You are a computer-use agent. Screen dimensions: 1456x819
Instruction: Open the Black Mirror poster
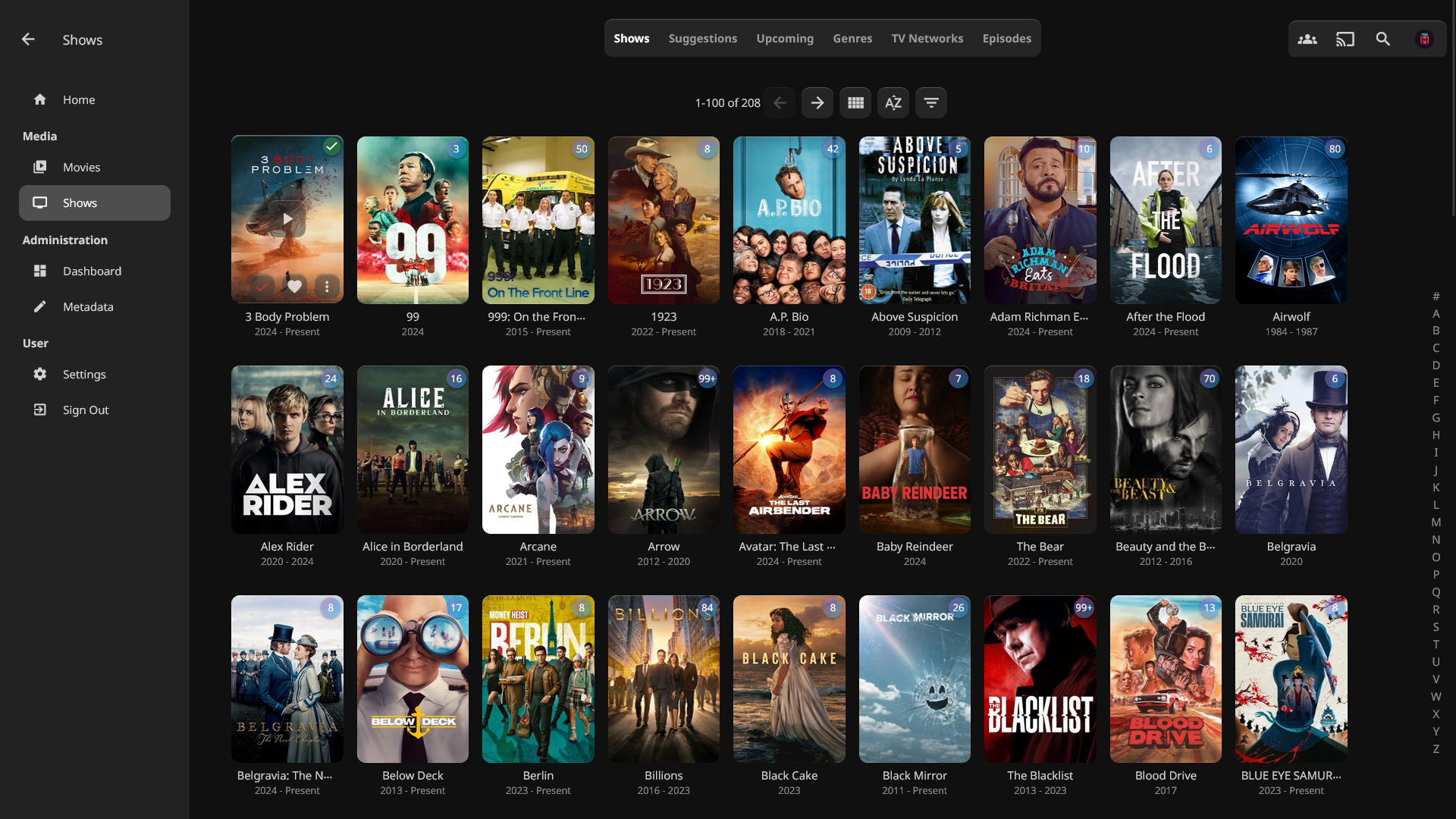point(915,679)
